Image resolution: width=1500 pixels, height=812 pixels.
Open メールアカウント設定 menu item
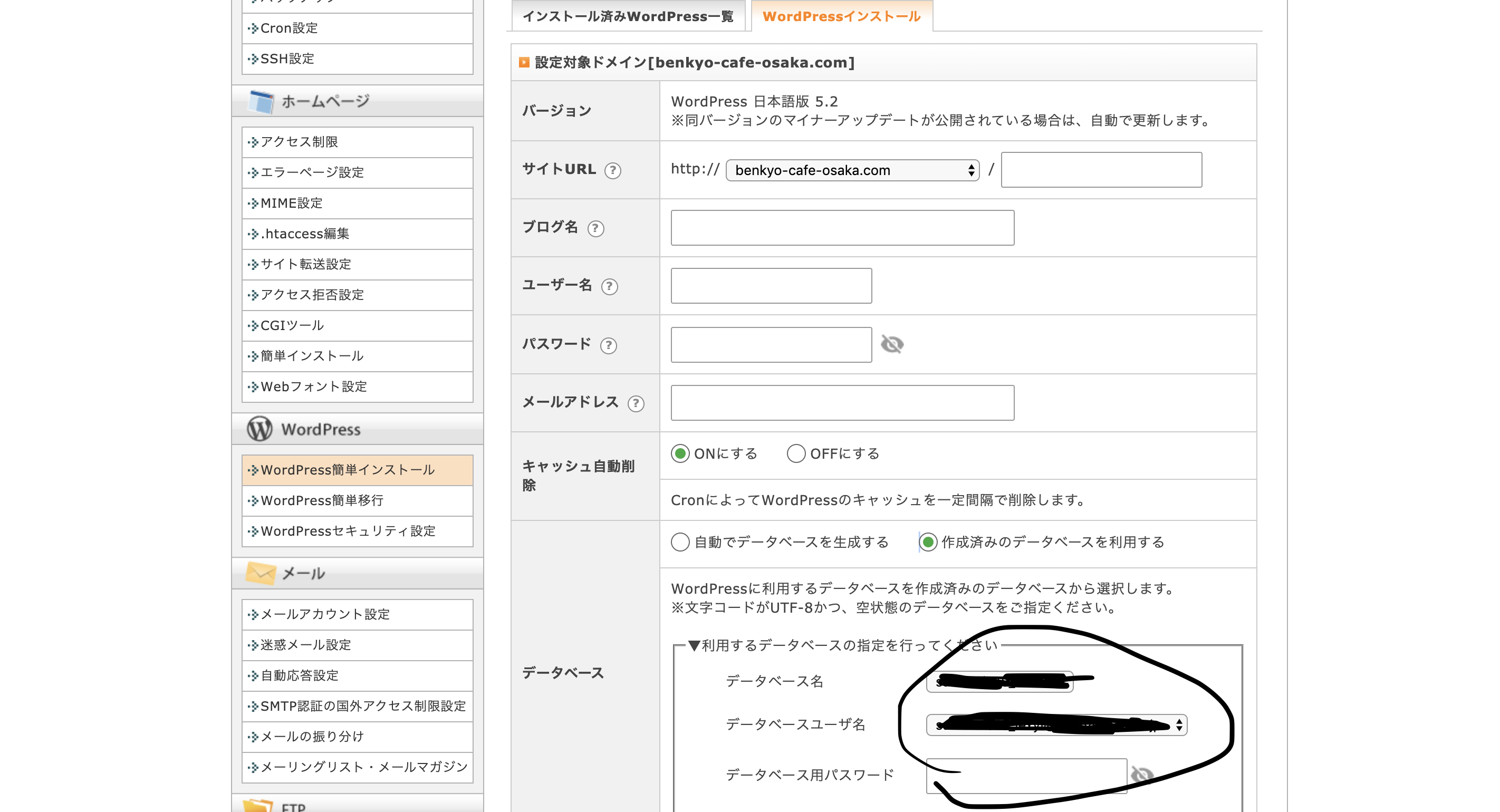click(358, 614)
